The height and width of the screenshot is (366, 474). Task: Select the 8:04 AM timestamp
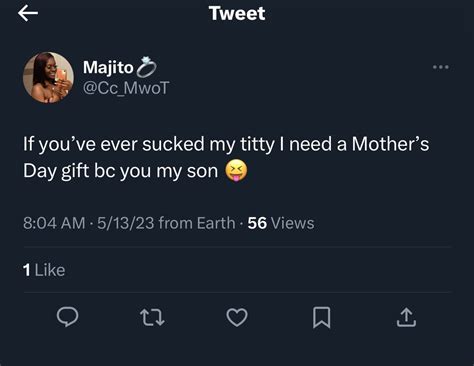[54, 223]
